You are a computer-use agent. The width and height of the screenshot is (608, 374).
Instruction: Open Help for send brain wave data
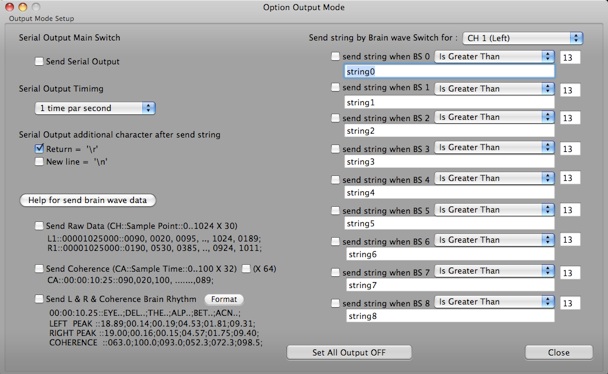(x=88, y=200)
